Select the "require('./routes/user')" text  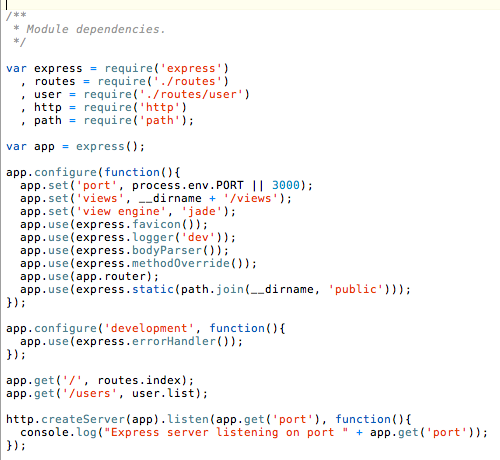[x=167, y=94]
